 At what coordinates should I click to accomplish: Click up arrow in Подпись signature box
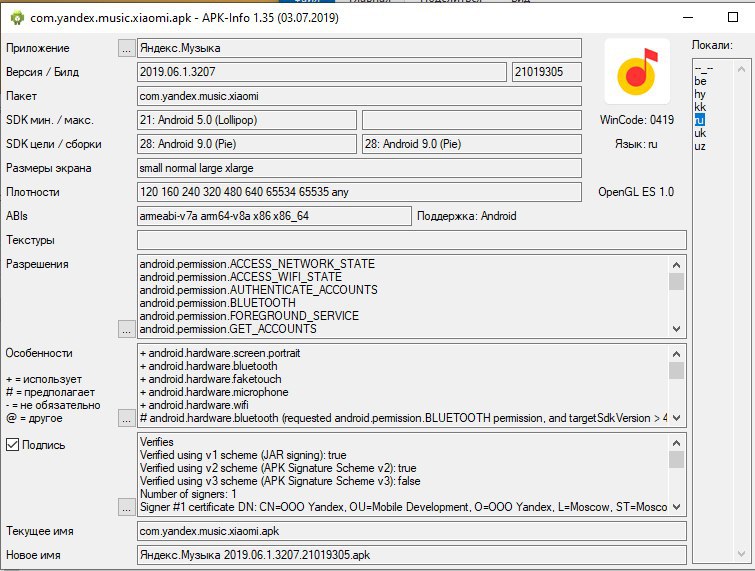(x=677, y=443)
